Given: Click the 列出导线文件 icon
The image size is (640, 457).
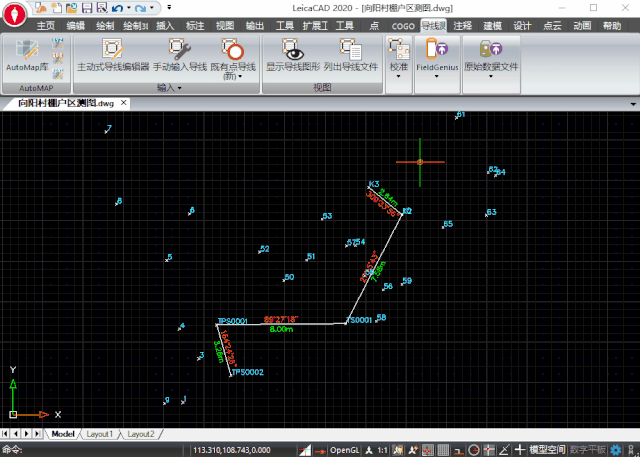Looking at the screenshot, I should click(350, 50).
